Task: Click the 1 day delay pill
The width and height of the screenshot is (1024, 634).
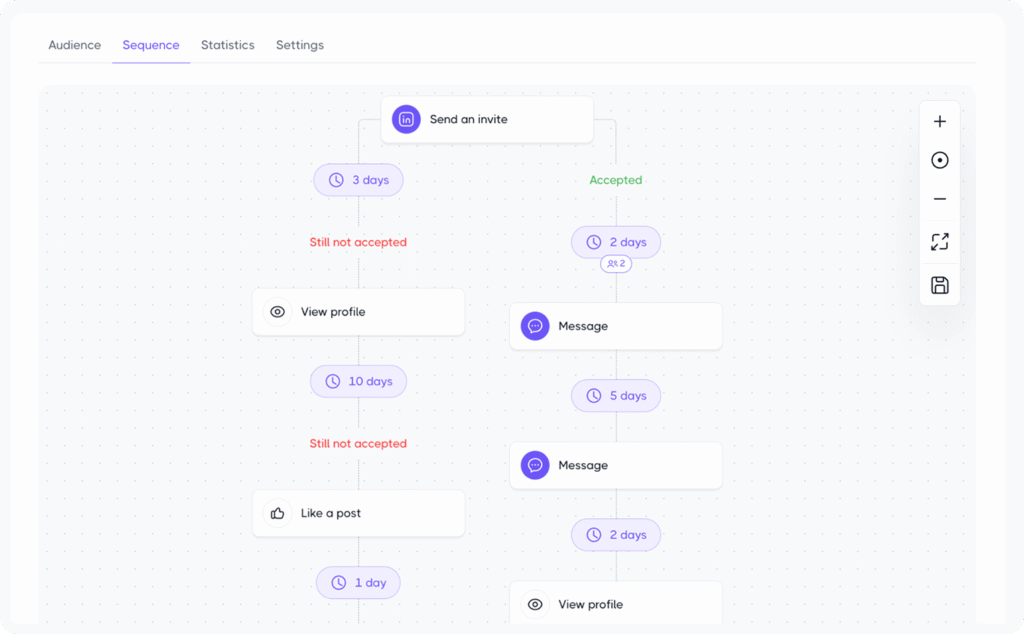Action: (358, 583)
